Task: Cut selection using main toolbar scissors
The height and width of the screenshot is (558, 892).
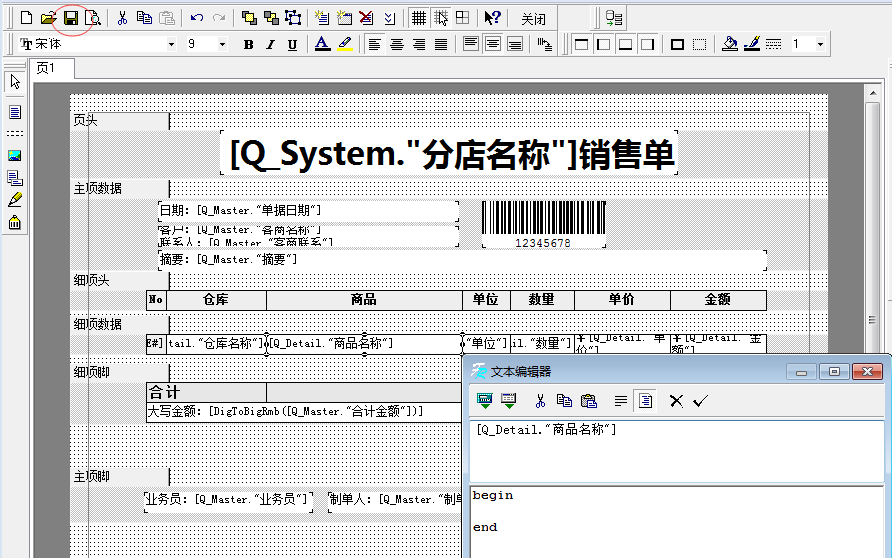Action: pyautogui.click(x=122, y=18)
